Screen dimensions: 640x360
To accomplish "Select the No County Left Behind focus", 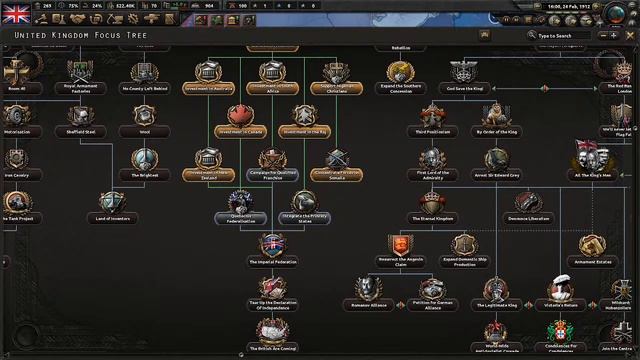I will point(144,78).
